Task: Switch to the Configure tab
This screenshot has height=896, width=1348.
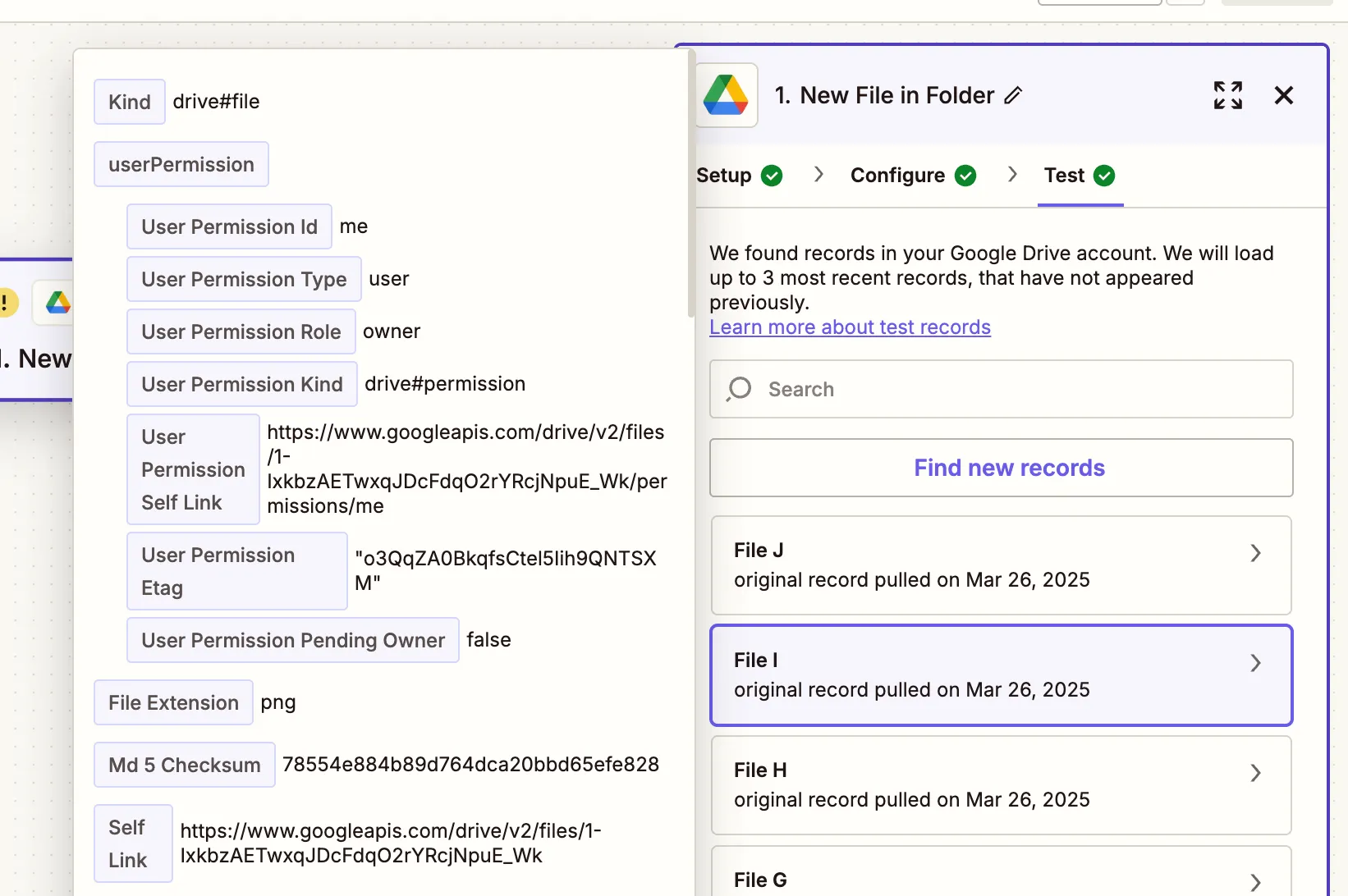Action: (896, 175)
